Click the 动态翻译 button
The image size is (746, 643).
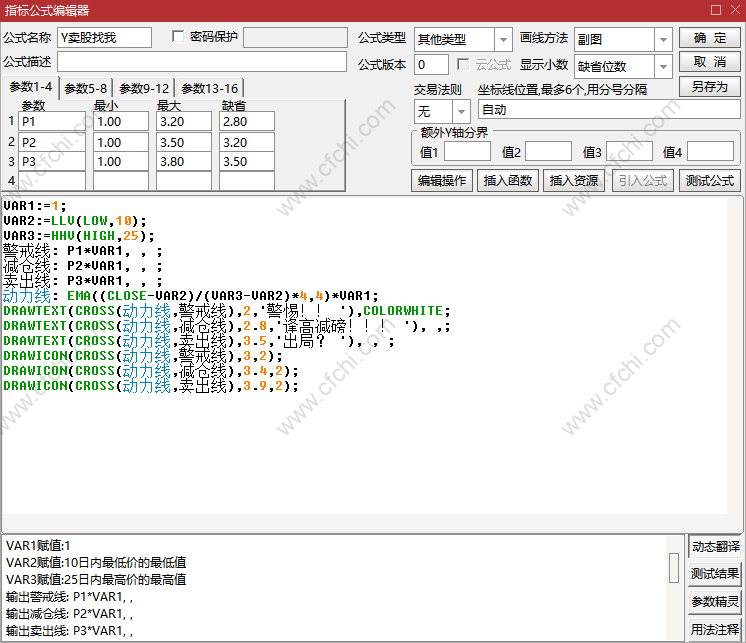tap(716, 546)
